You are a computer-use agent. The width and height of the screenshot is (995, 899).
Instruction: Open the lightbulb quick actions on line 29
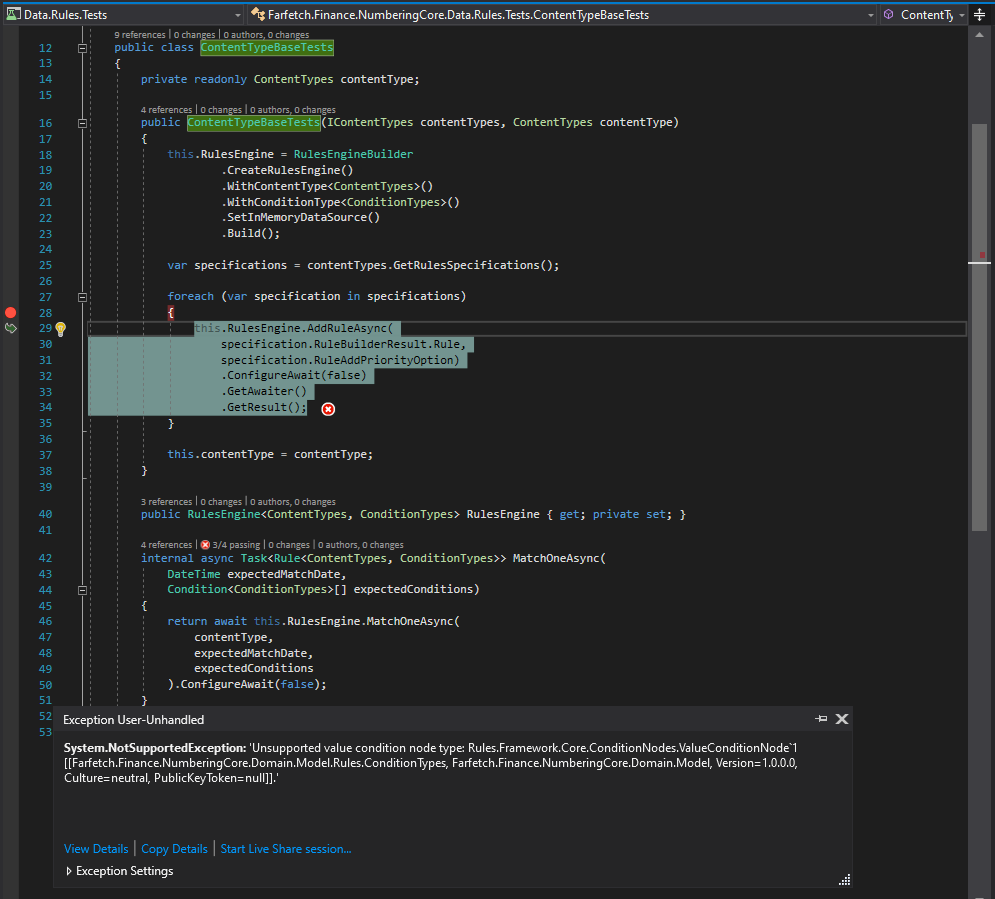(60, 329)
